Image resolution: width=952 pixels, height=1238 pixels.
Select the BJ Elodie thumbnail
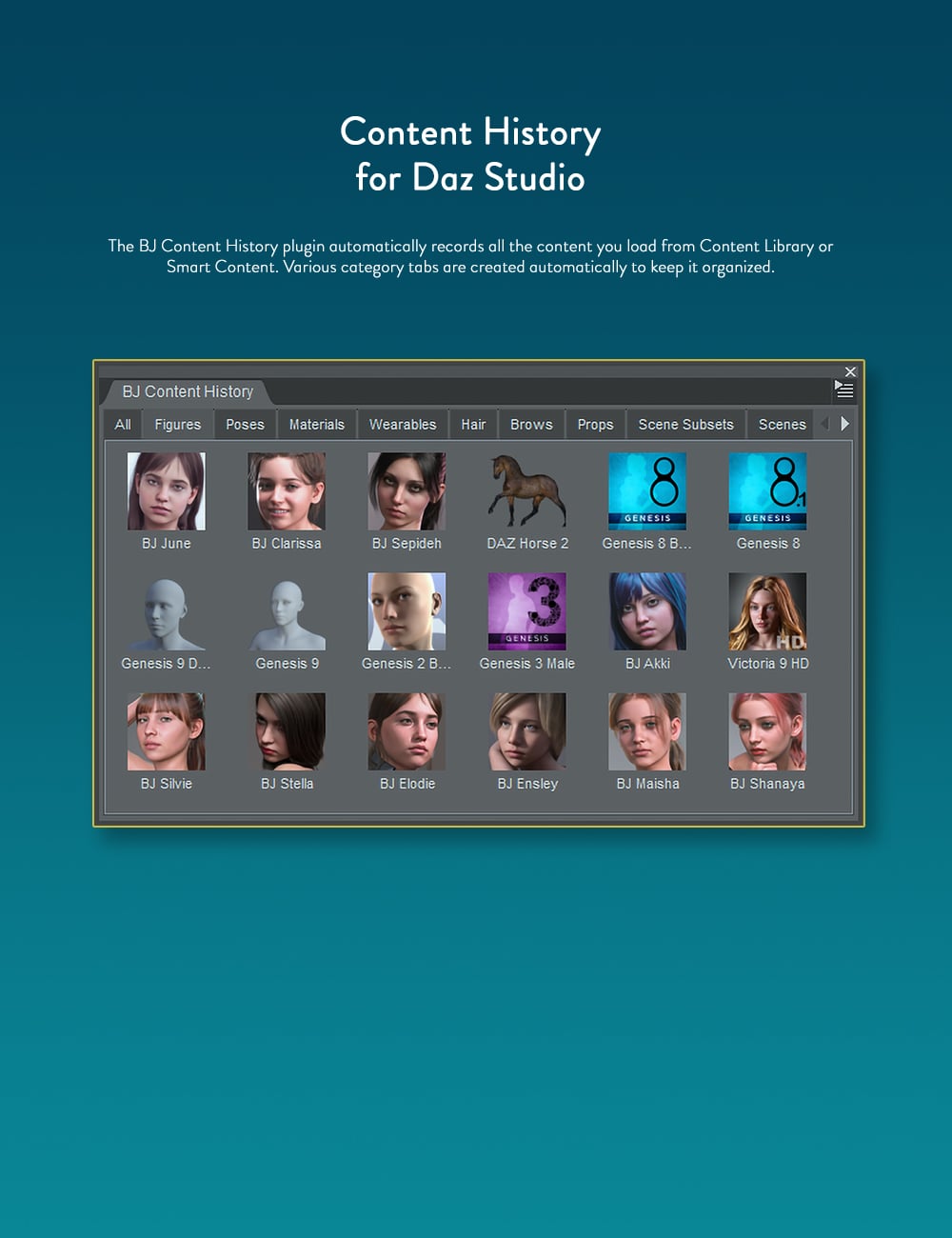tap(407, 731)
